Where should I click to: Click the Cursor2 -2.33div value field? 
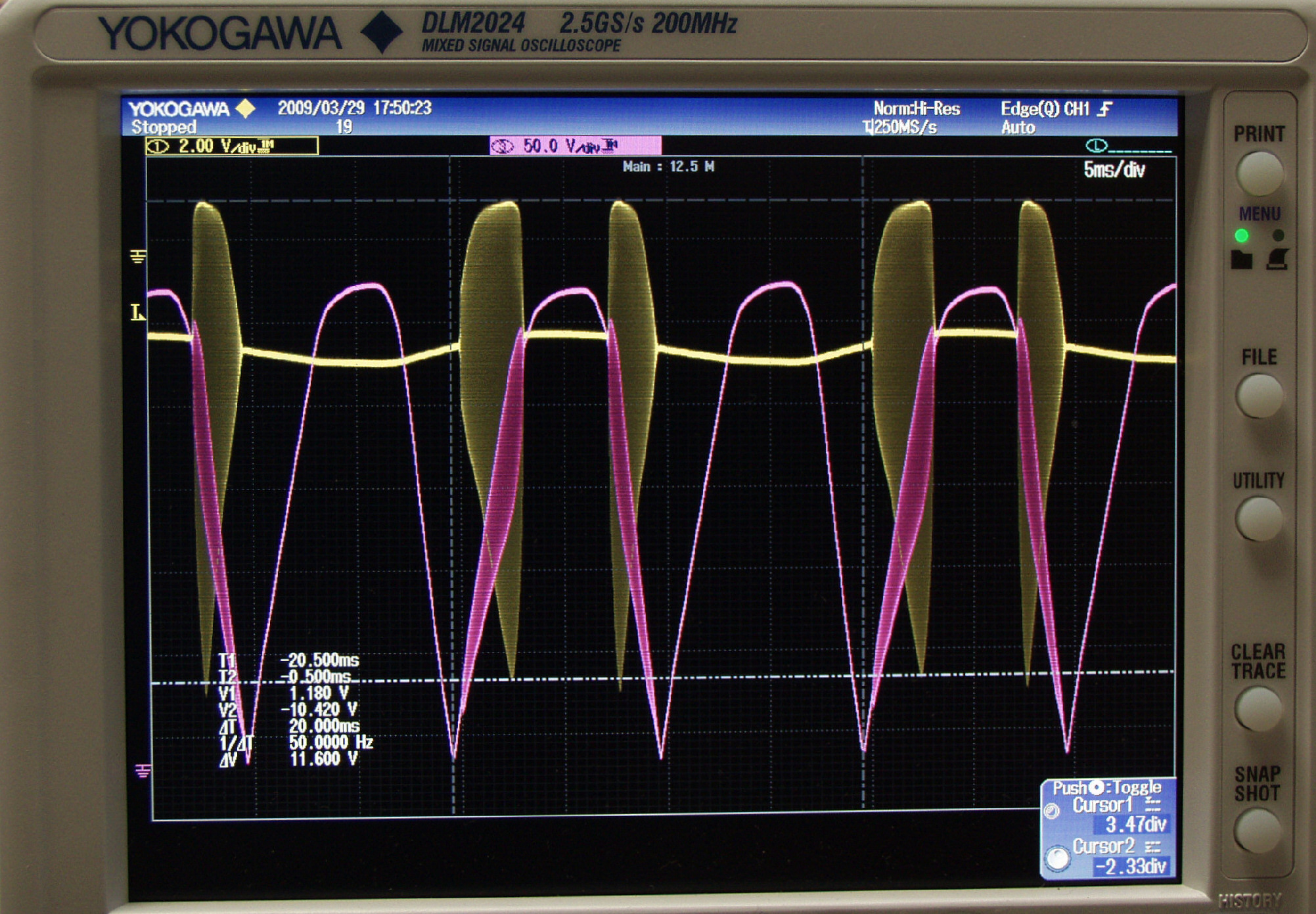(x=1130, y=866)
